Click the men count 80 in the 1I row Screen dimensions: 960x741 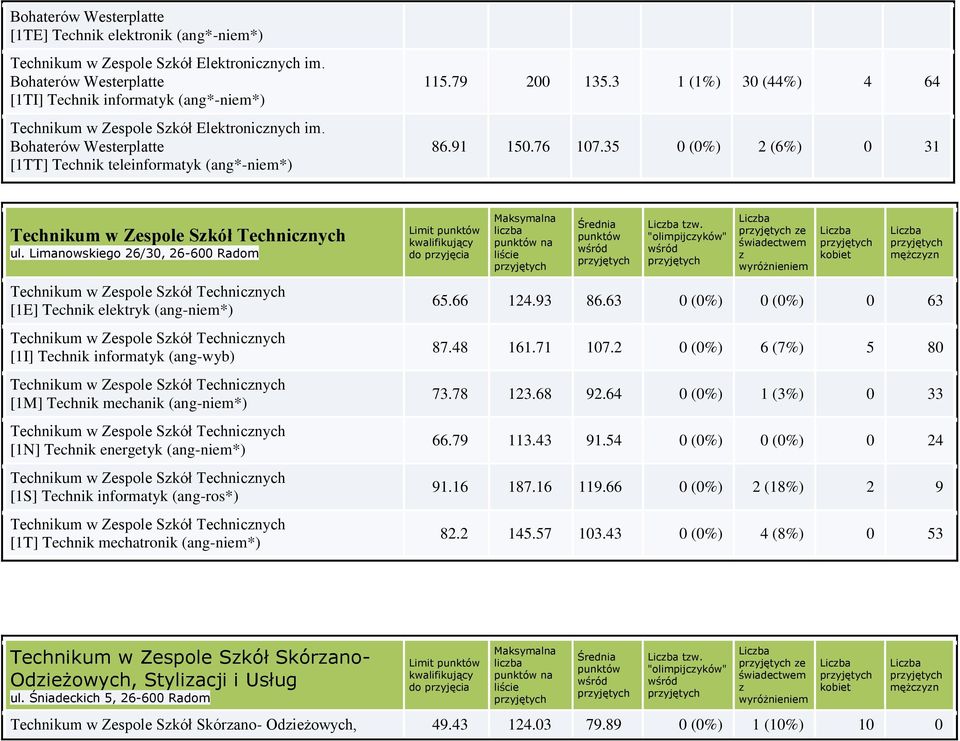(935, 347)
